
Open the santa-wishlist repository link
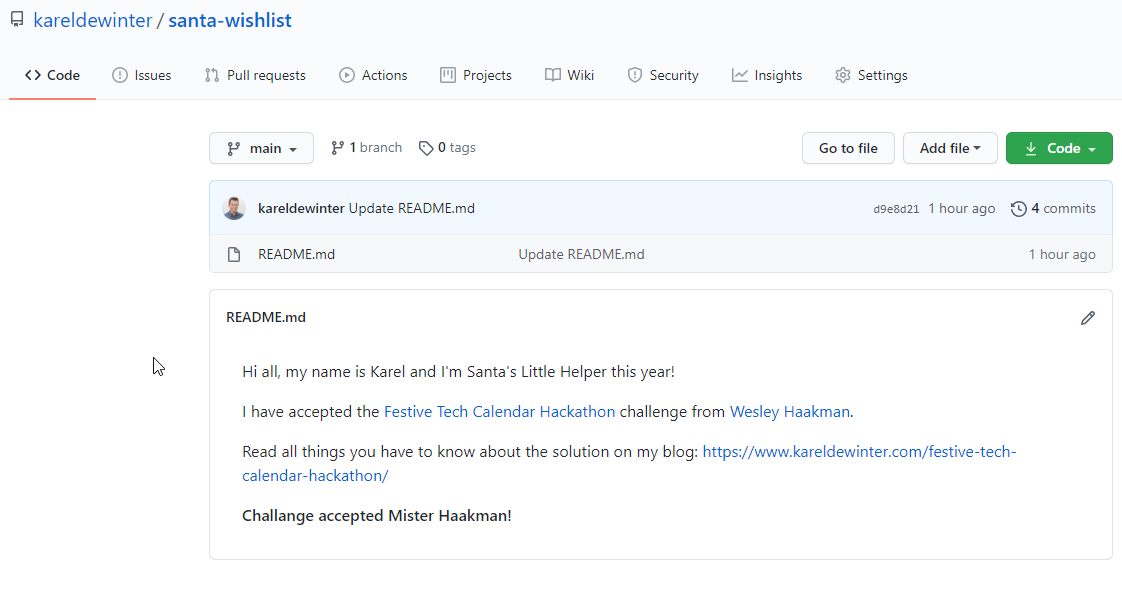pyautogui.click(x=230, y=20)
